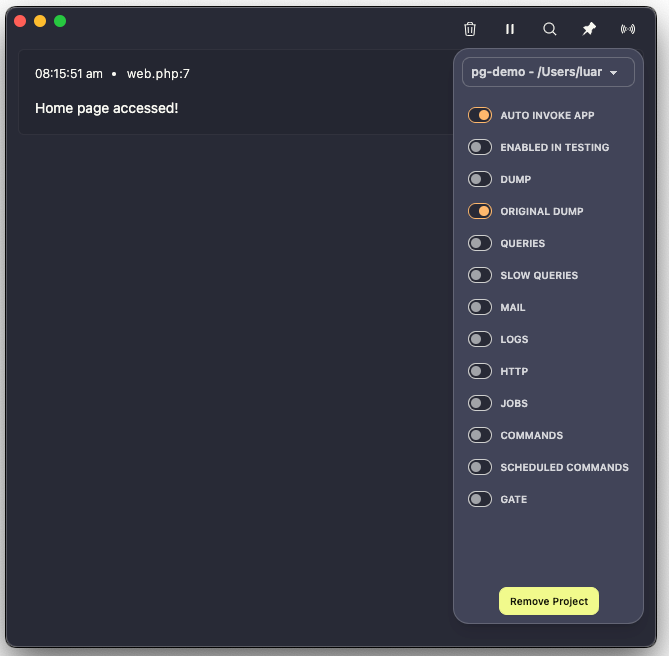Image resolution: width=669 pixels, height=656 pixels.
Task: Pin the window using pin icon
Action: pos(589,30)
